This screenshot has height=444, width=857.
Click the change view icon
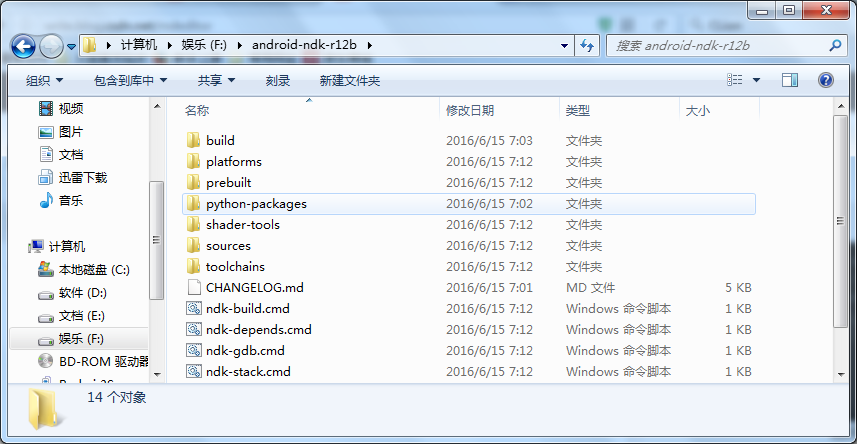coord(735,80)
